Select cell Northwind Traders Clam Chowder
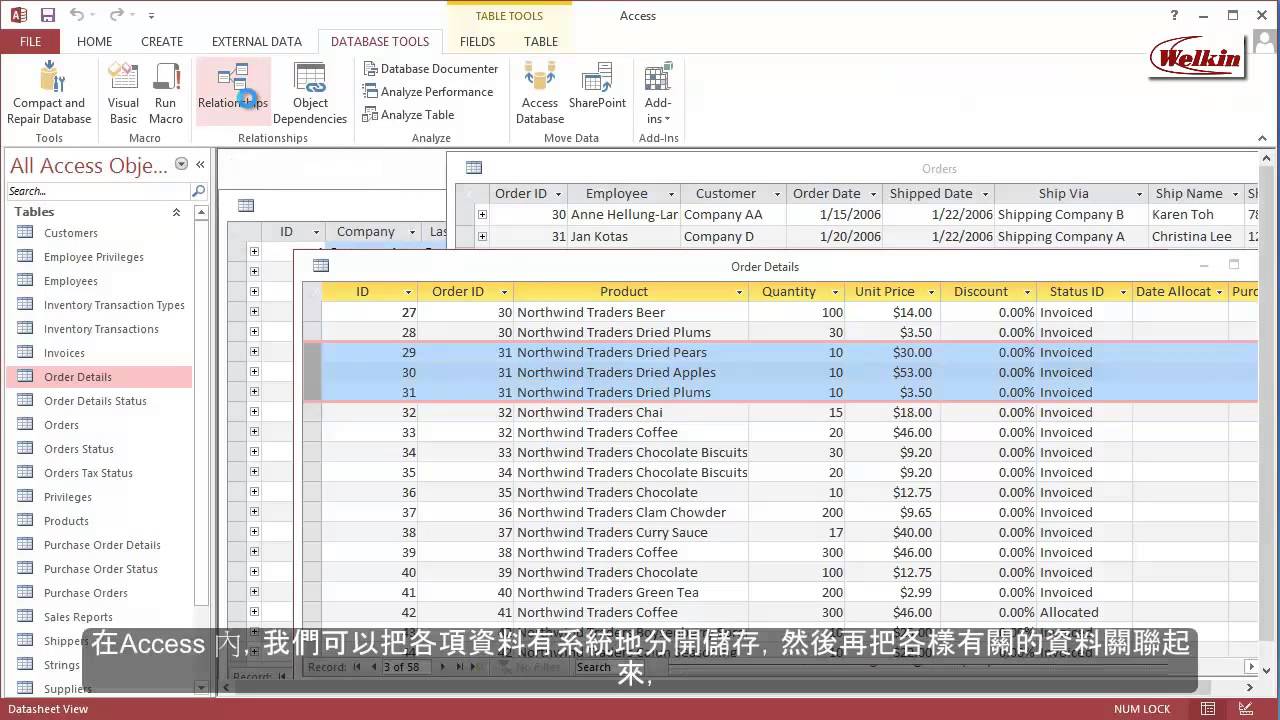 click(631, 512)
